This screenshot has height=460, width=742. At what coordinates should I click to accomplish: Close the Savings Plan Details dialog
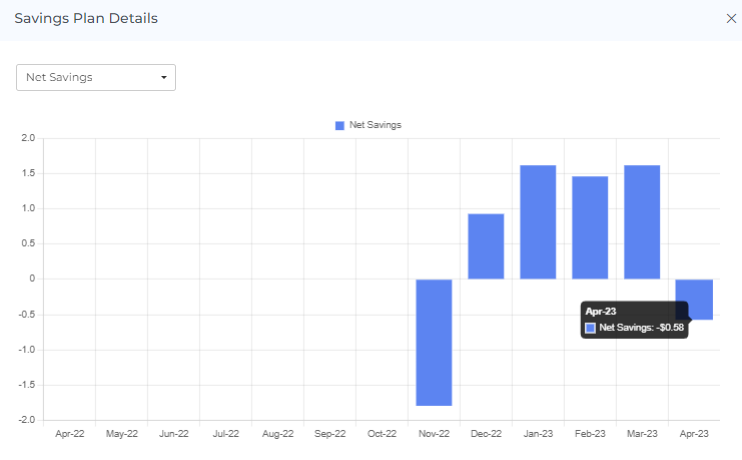[x=730, y=18]
